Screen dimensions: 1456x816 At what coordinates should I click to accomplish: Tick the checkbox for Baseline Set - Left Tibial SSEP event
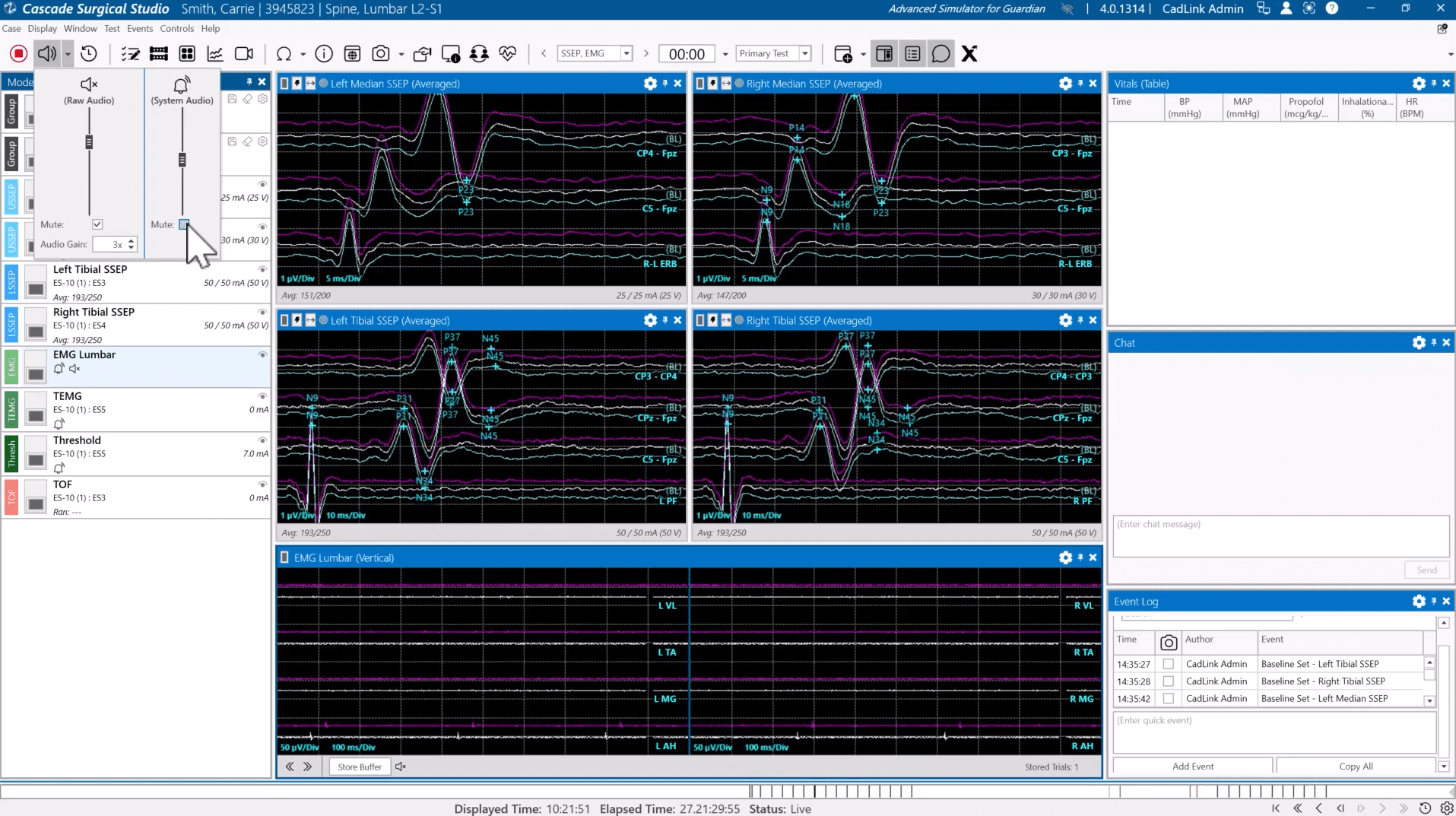(x=1169, y=664)
